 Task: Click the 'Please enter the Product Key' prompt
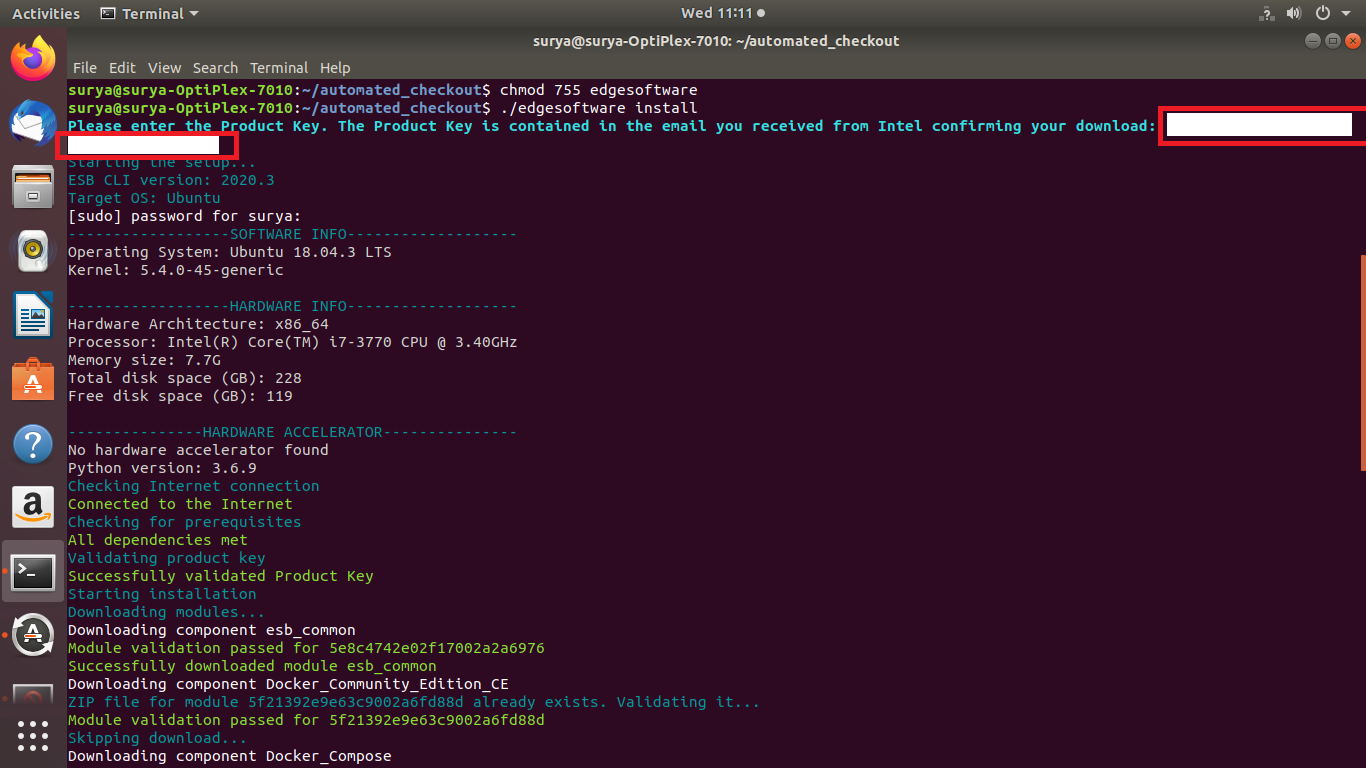click(x=612, y=126)
